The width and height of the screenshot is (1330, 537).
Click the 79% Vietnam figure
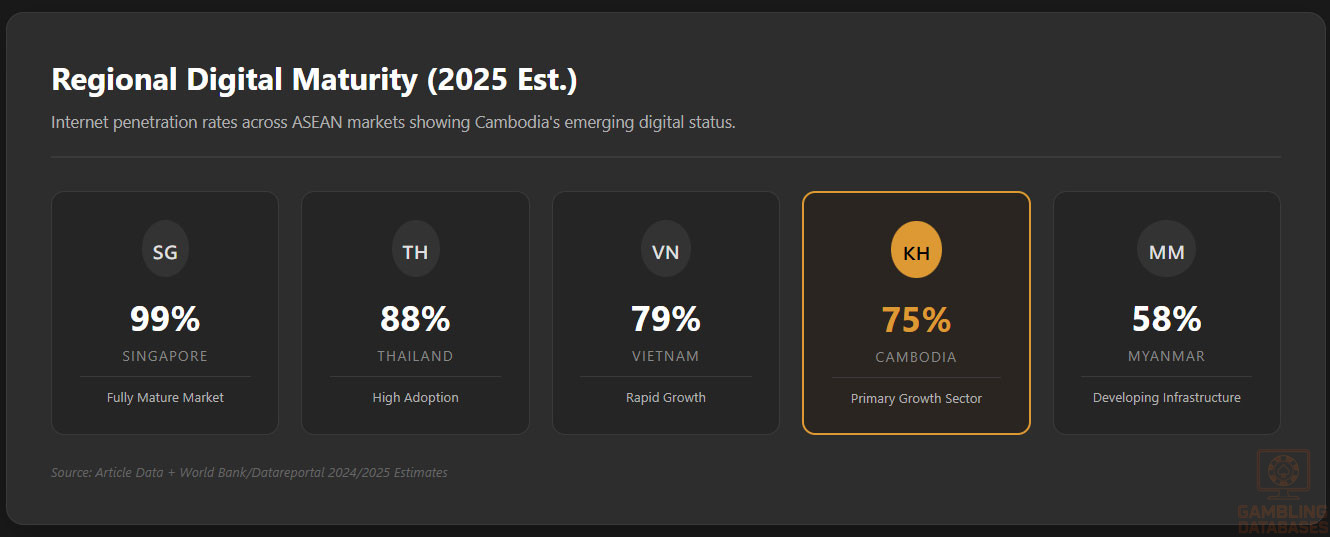(x=665, y=319)
